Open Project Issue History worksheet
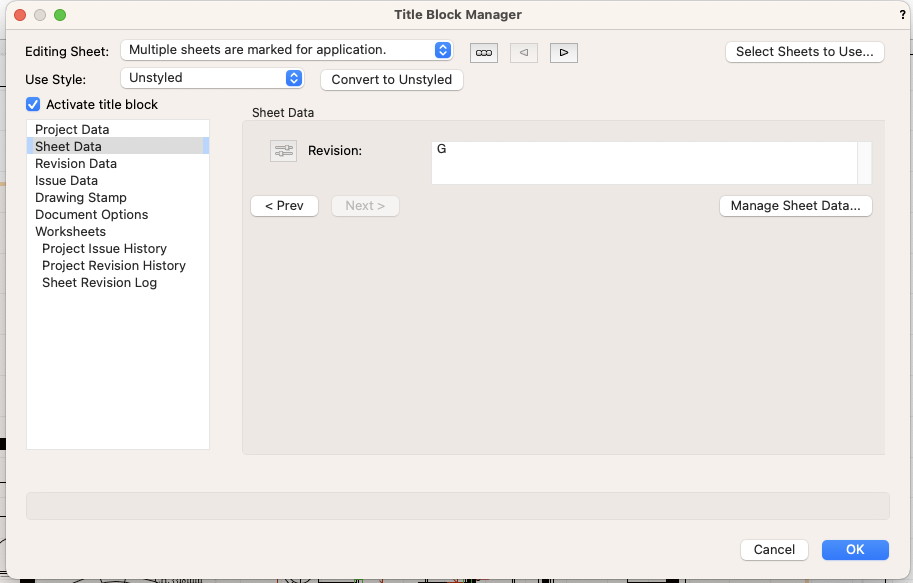The width and height of the screenshot is (913, 583). coord(104,249)
